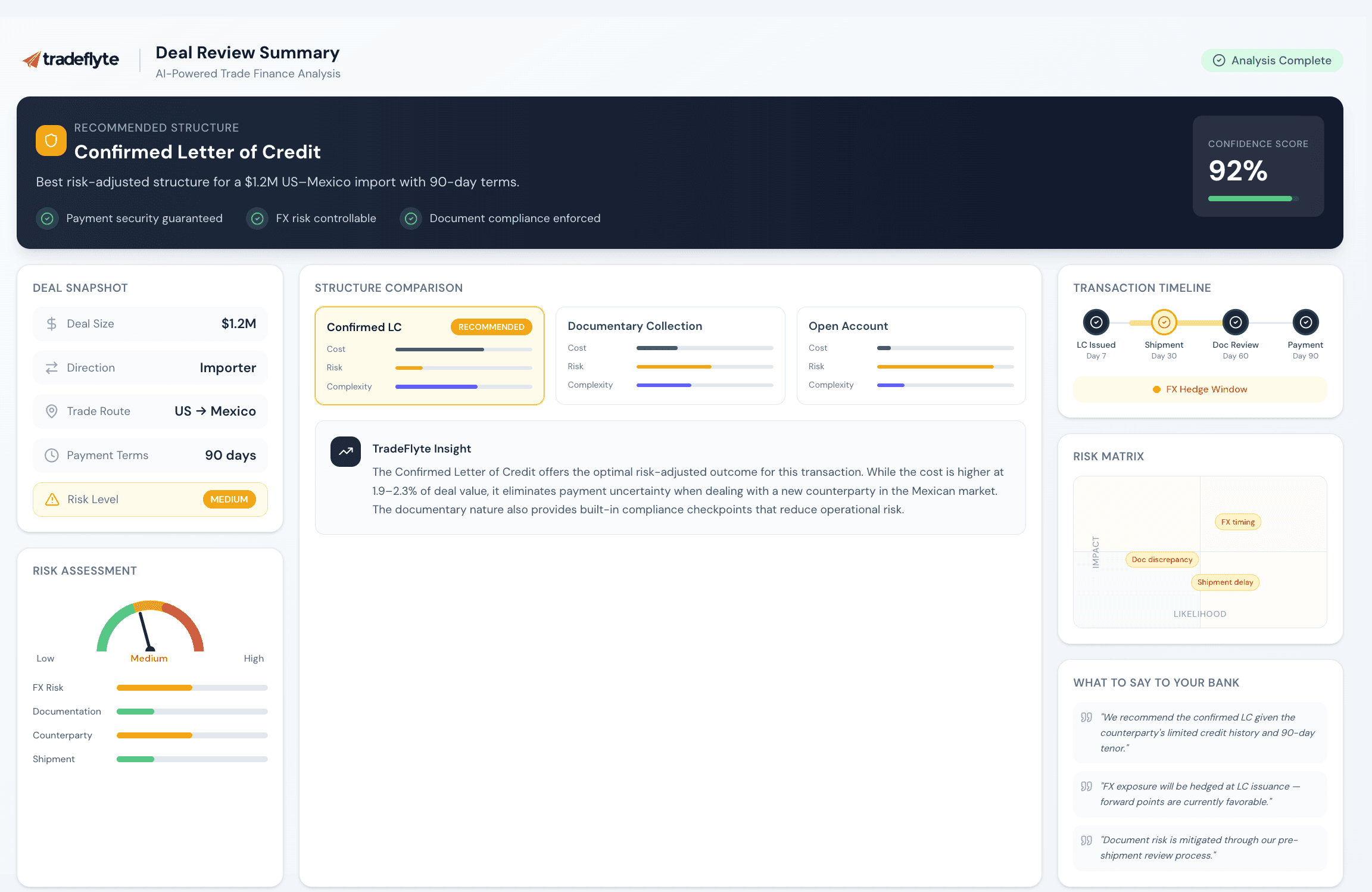Screen dimensions: 1372x892
Task: Click the Trade Route map pin icon
Action: pos(52,411)
